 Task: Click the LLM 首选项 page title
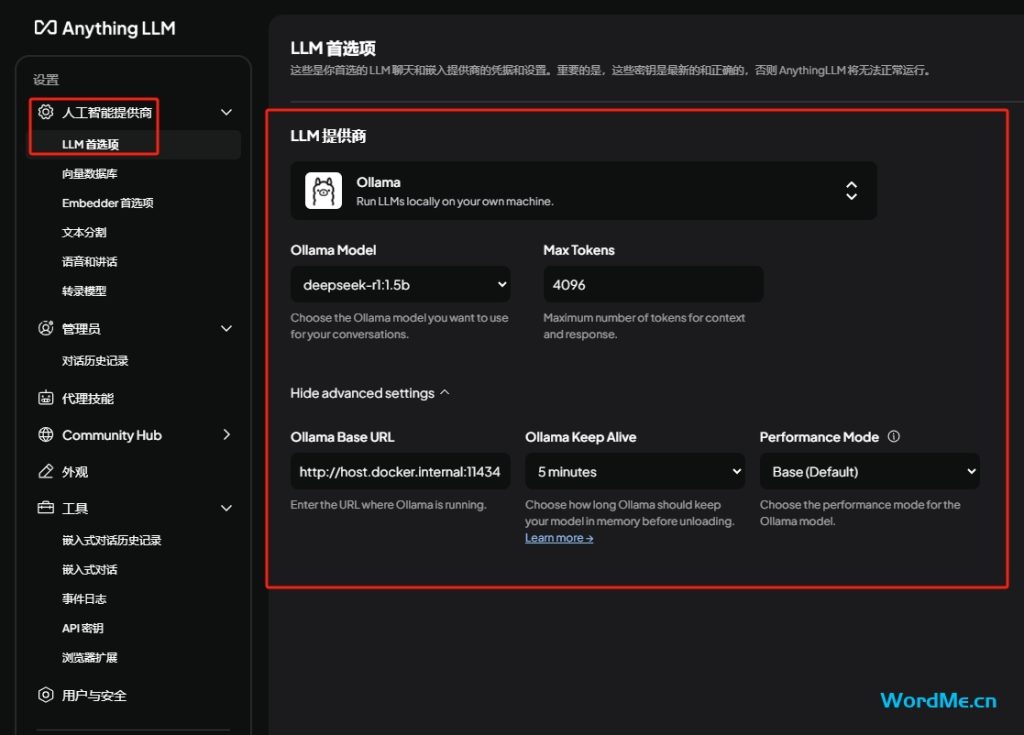333,48
